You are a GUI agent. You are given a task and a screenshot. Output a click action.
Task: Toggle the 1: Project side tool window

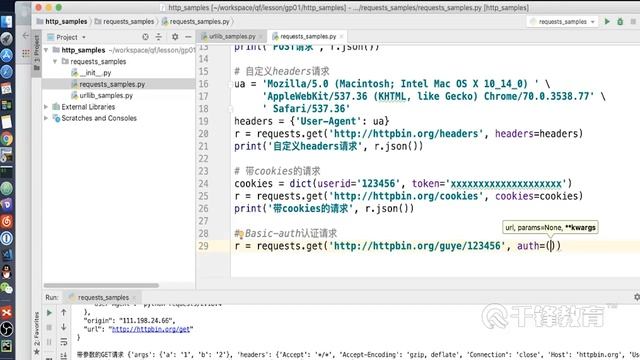coord(37,53)
